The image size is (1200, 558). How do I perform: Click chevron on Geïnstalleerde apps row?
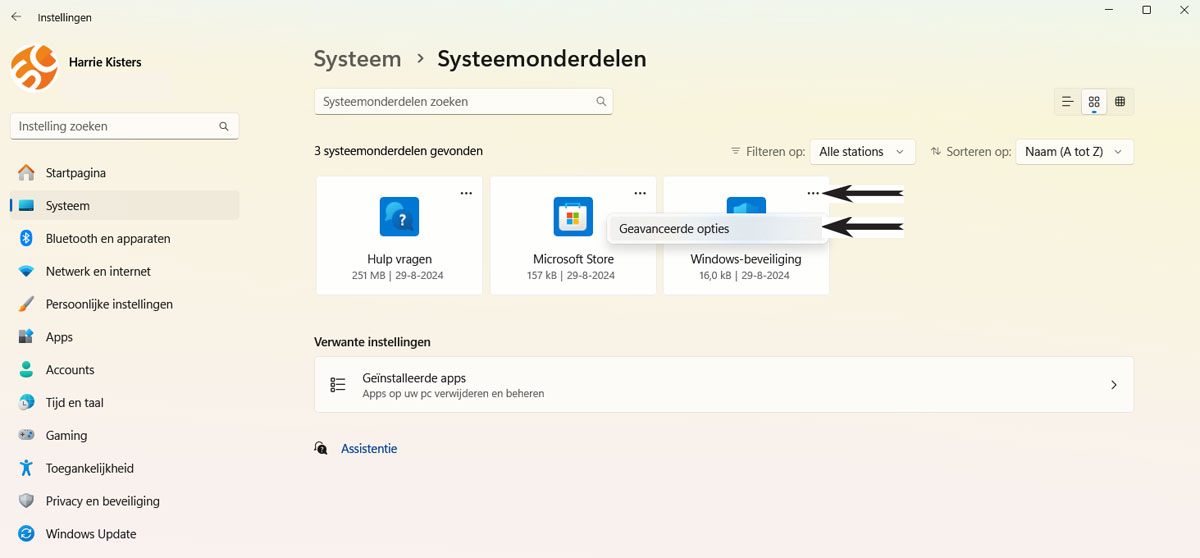pyautogui.click(x=1114, y=385)
